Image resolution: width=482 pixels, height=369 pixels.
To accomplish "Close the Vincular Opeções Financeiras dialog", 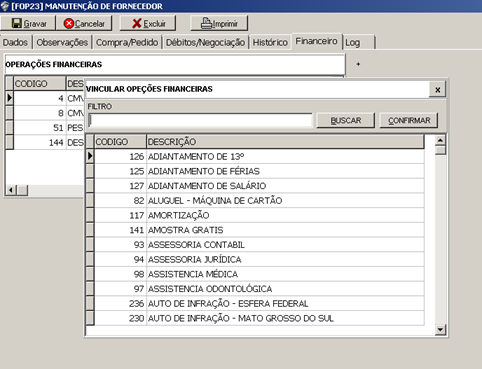I will tap(438, 90).
